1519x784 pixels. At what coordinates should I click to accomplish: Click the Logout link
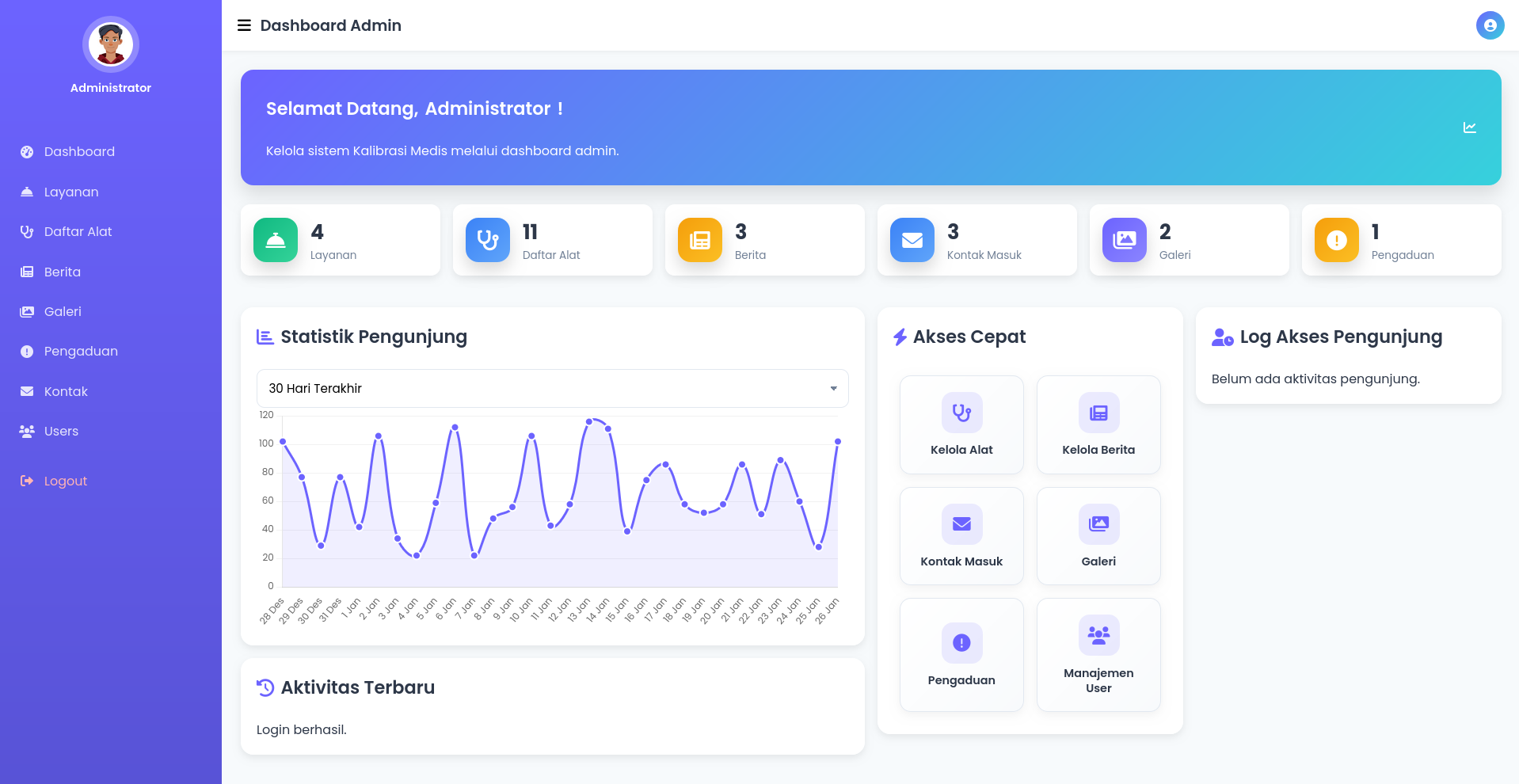point(65,481)
